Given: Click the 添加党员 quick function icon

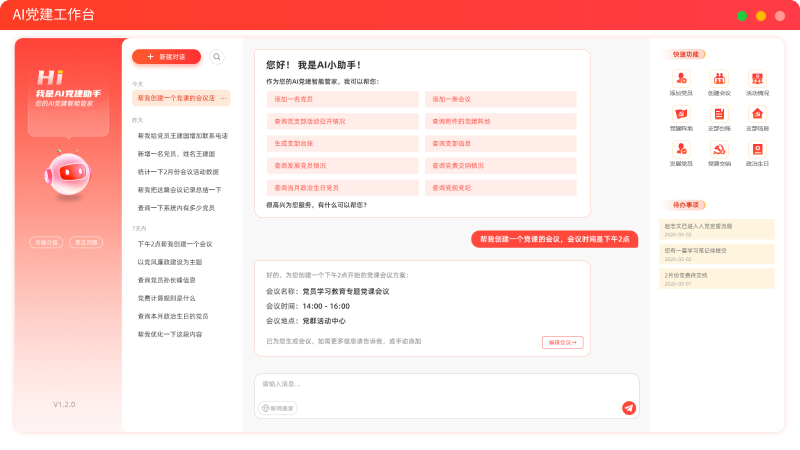Looking at the screenshot, I should (681, 79).
